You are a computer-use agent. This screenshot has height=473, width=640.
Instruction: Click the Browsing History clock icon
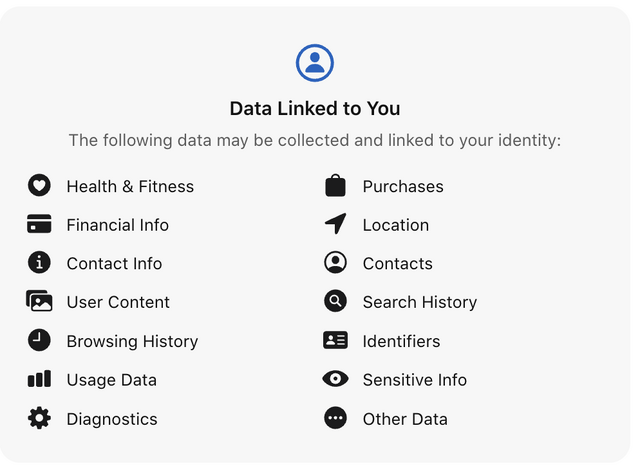pyautogui.click(x=39, y=341)
